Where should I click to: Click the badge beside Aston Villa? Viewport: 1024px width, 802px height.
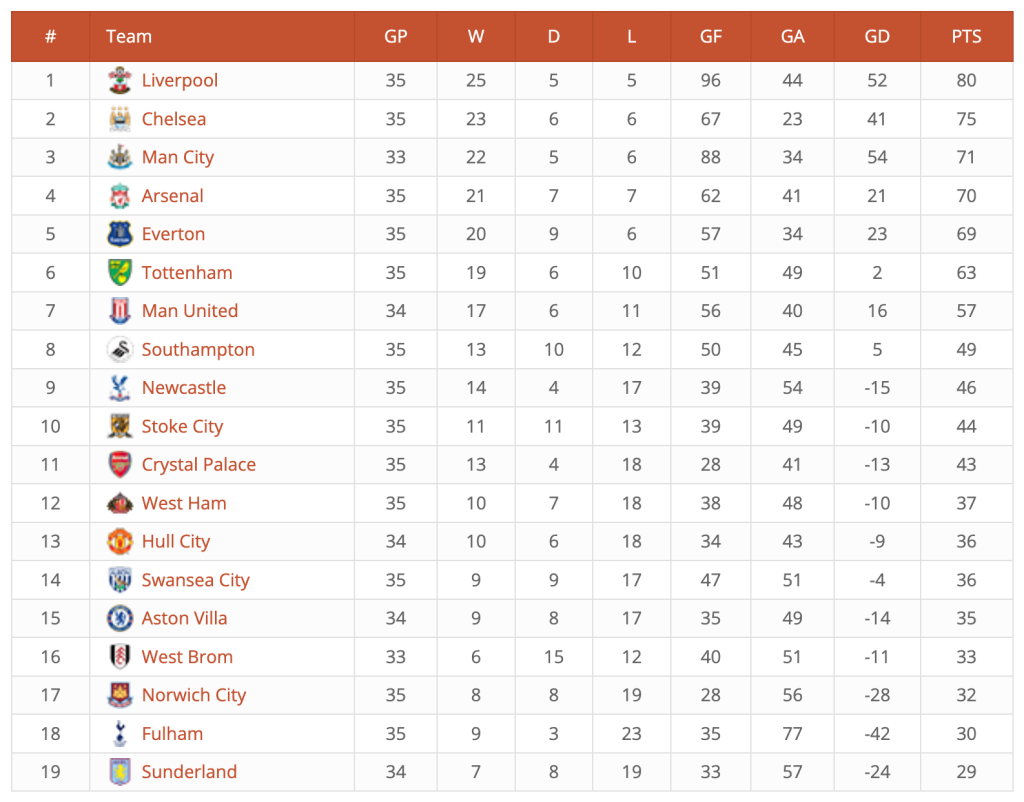click(x=120, y=618)
